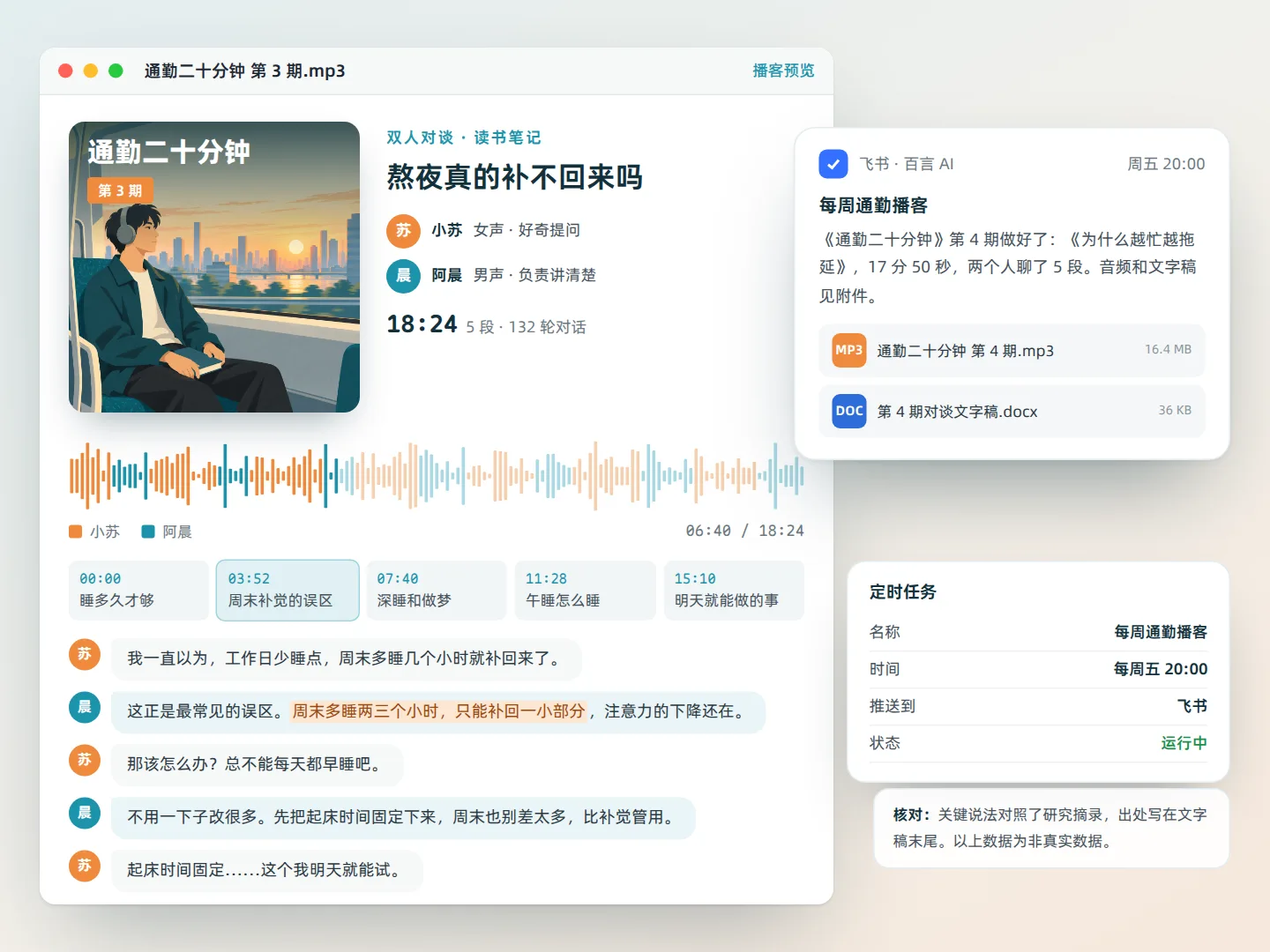The image size is (1270, 952).
Task: Click the 16.4 MB file size
Action: click(1168, 349)
